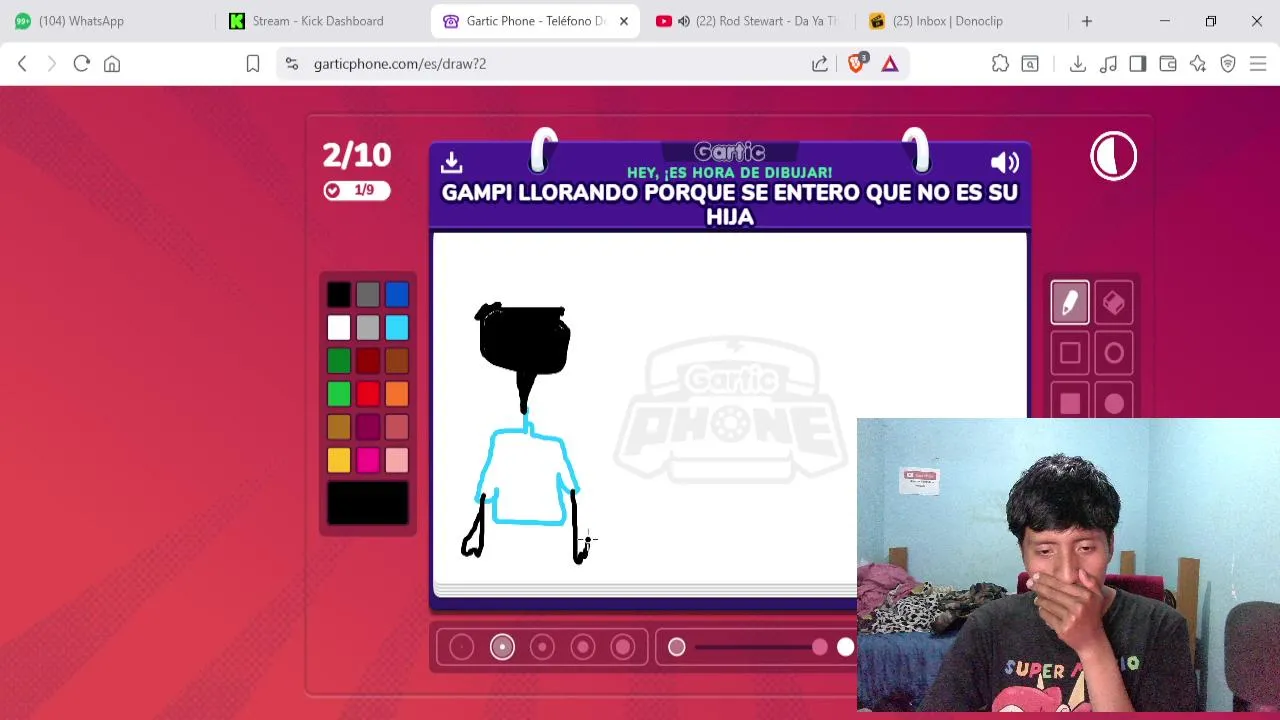Reload the Gartic Phone page
Viewport: 1280px width, 720px height.
coord(82,64)
